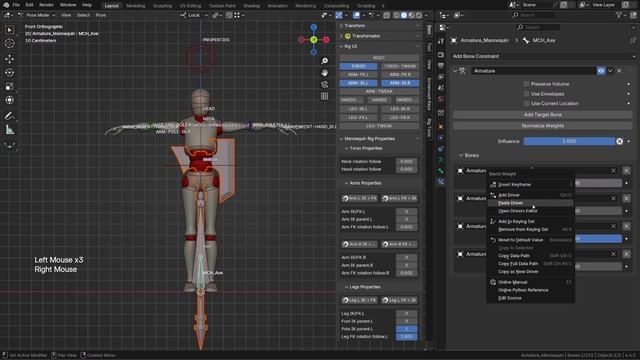
Task: Click the green Y axis gizmo ball
Action: click(x=313, y=40)
